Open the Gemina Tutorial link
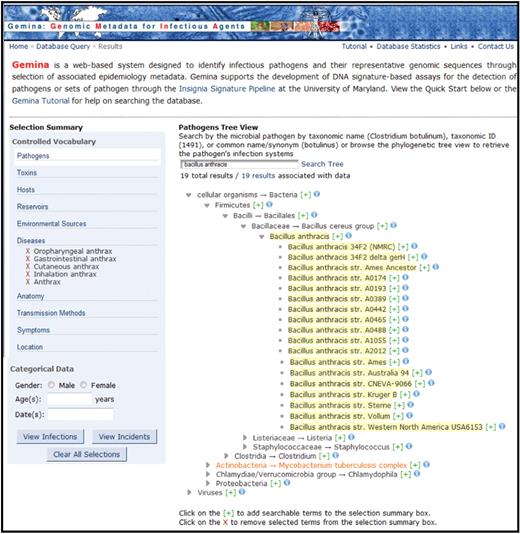Screen dimensions: 520x534 point(41,101)
